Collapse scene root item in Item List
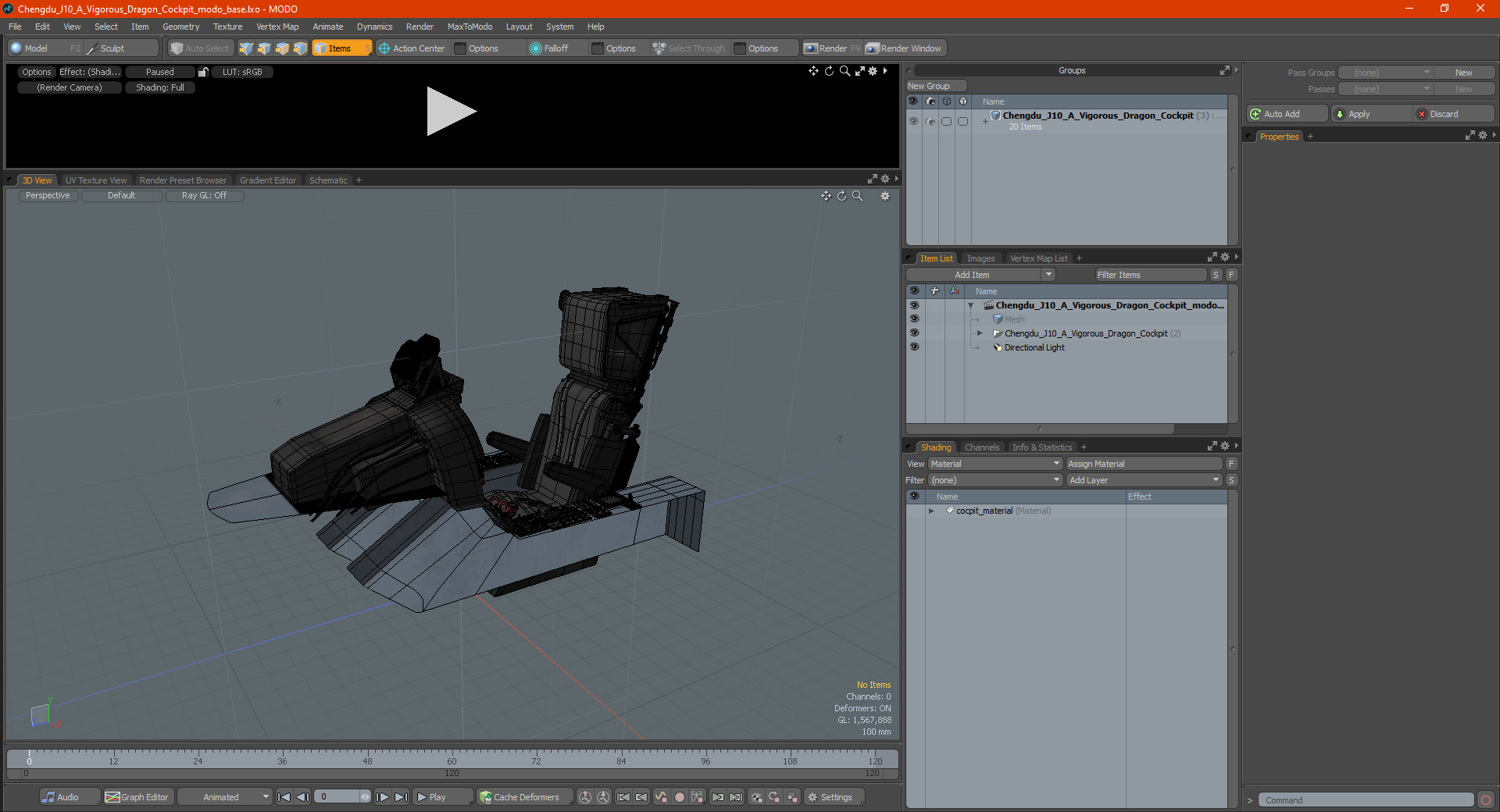Image resolution: width=1500 pixels, height=812 pixels. point(970,305)
